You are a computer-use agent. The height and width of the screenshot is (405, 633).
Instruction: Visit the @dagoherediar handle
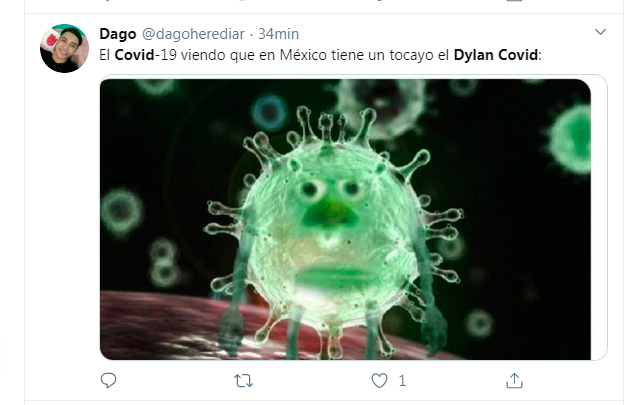(x=193, y=34)
